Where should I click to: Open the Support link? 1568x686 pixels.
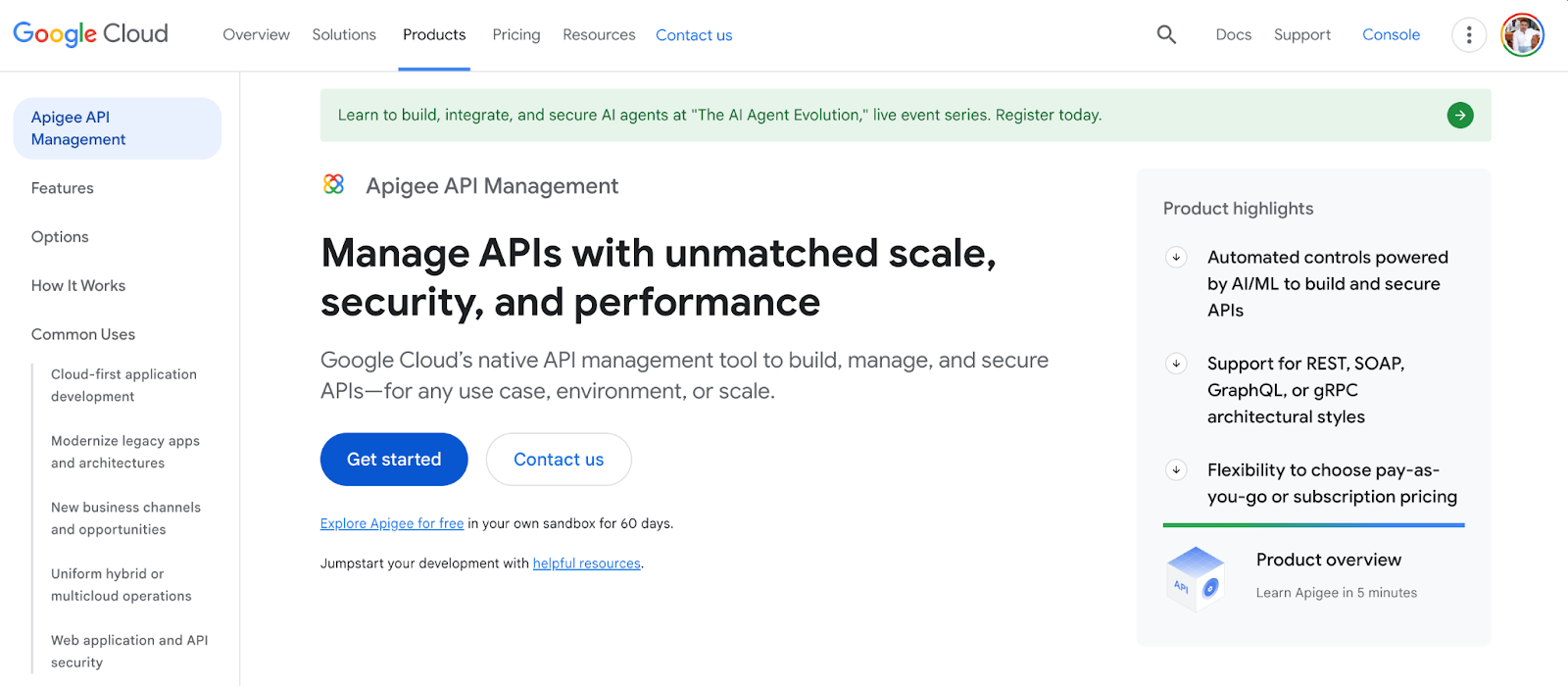point(1302,34)
